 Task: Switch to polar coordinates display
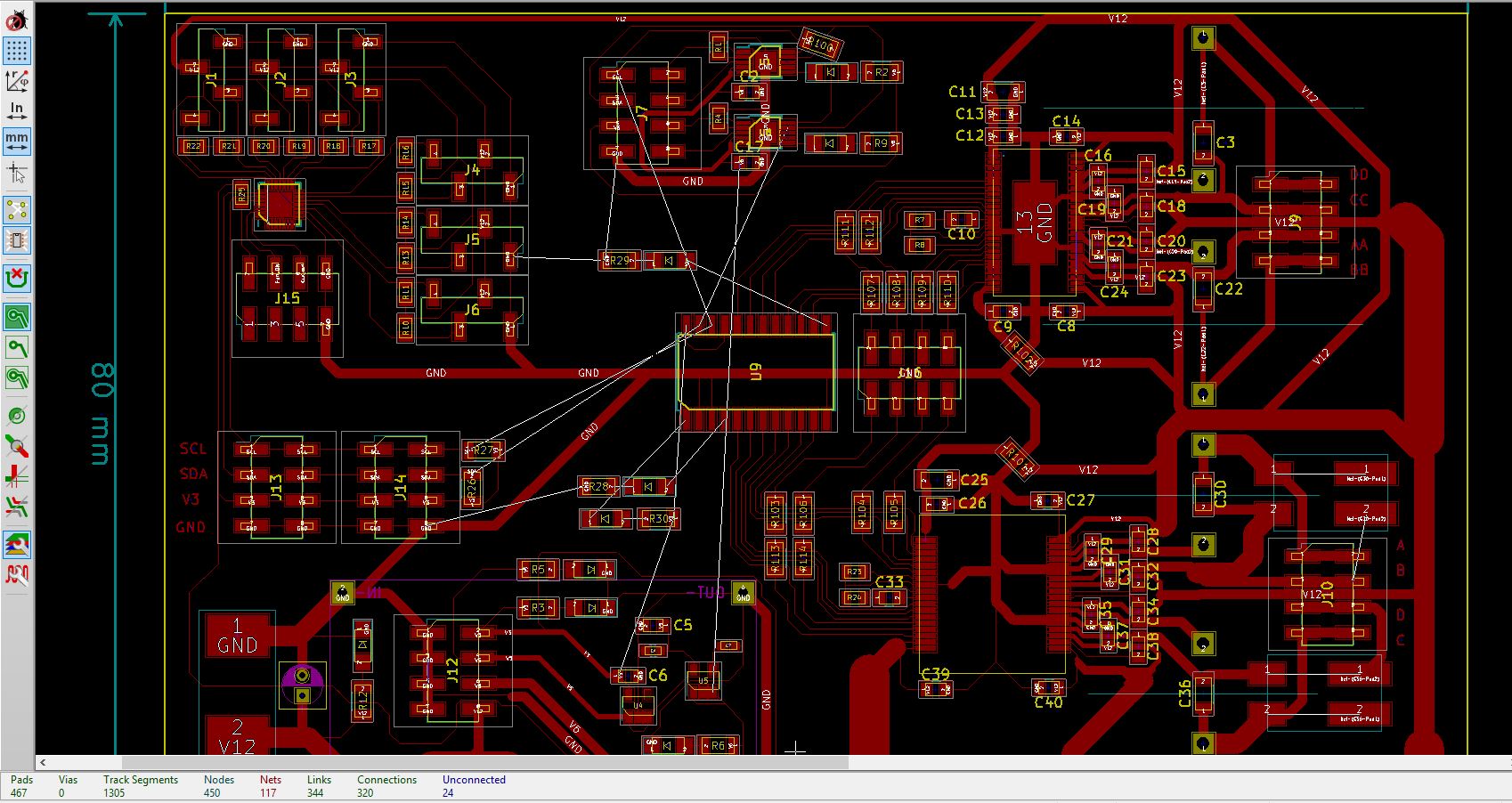16,80
